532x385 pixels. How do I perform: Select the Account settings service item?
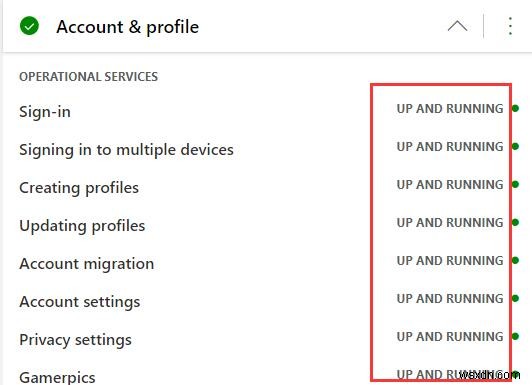80,302
